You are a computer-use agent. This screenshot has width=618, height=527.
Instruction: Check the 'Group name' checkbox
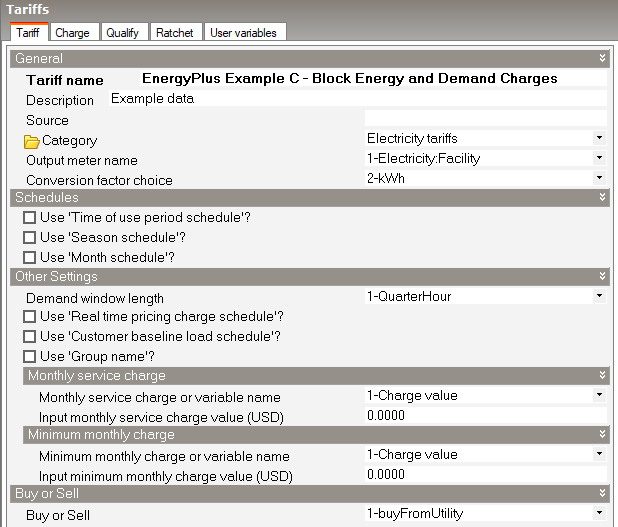click(x=30, y=356)
